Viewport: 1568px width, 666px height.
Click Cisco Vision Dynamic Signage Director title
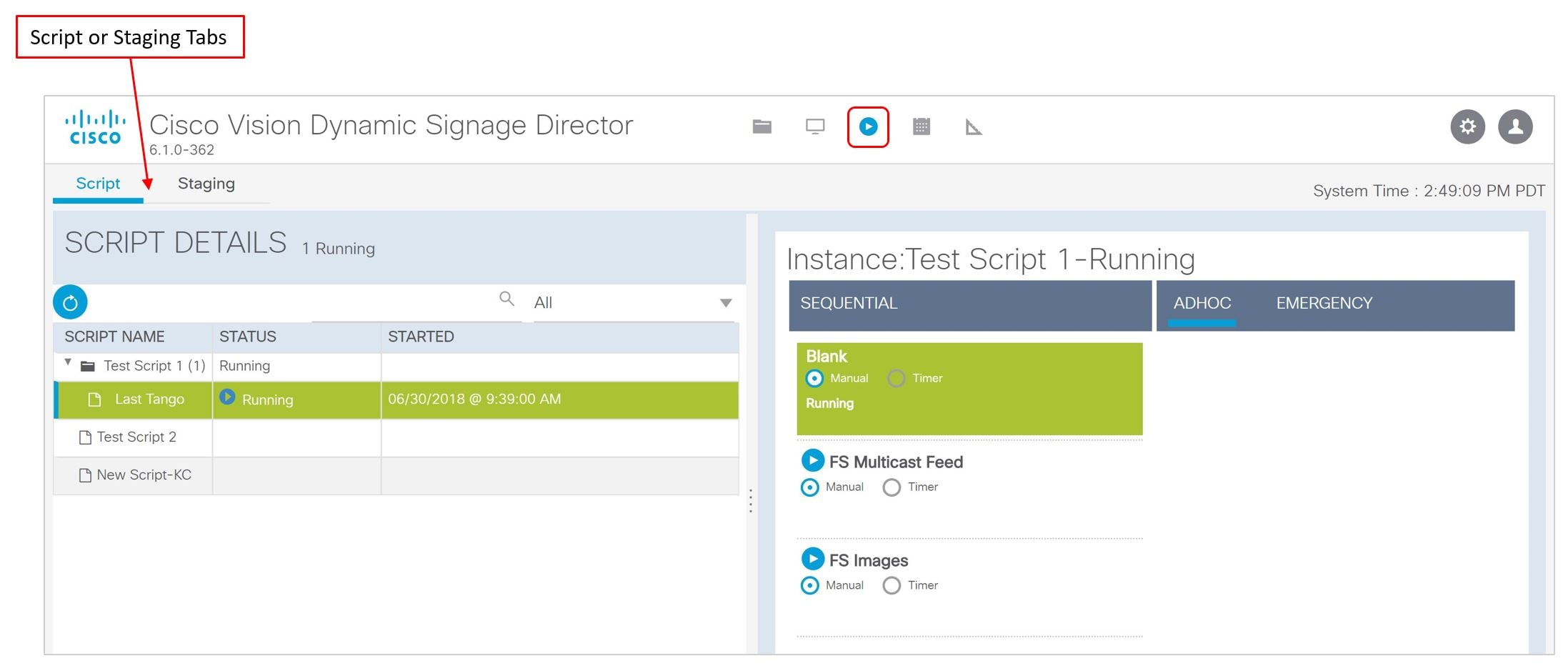[391, 125]
